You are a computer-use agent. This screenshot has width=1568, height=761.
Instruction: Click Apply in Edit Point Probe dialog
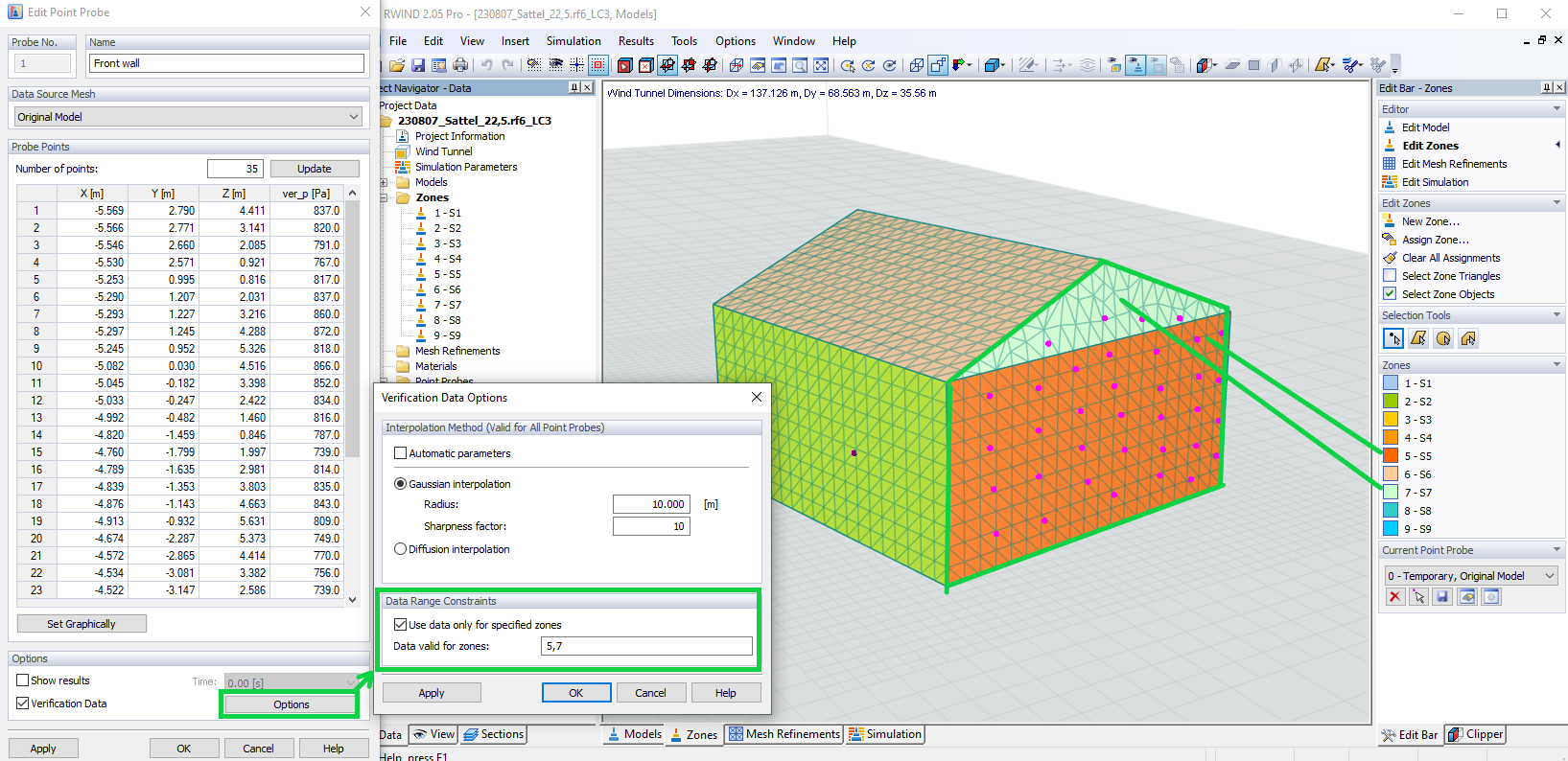(43, 749)
